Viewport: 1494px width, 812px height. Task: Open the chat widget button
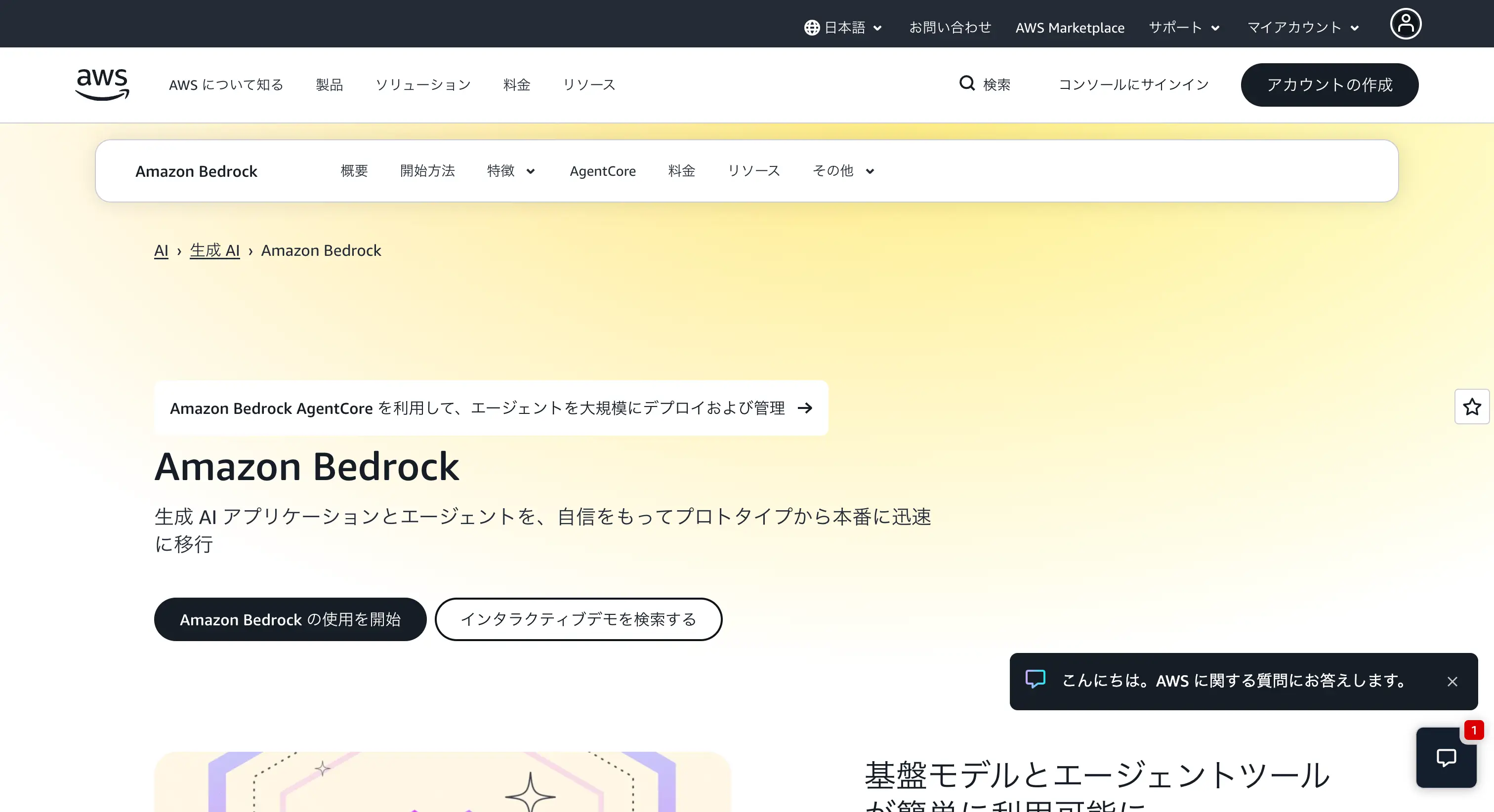click(1446, 757)
